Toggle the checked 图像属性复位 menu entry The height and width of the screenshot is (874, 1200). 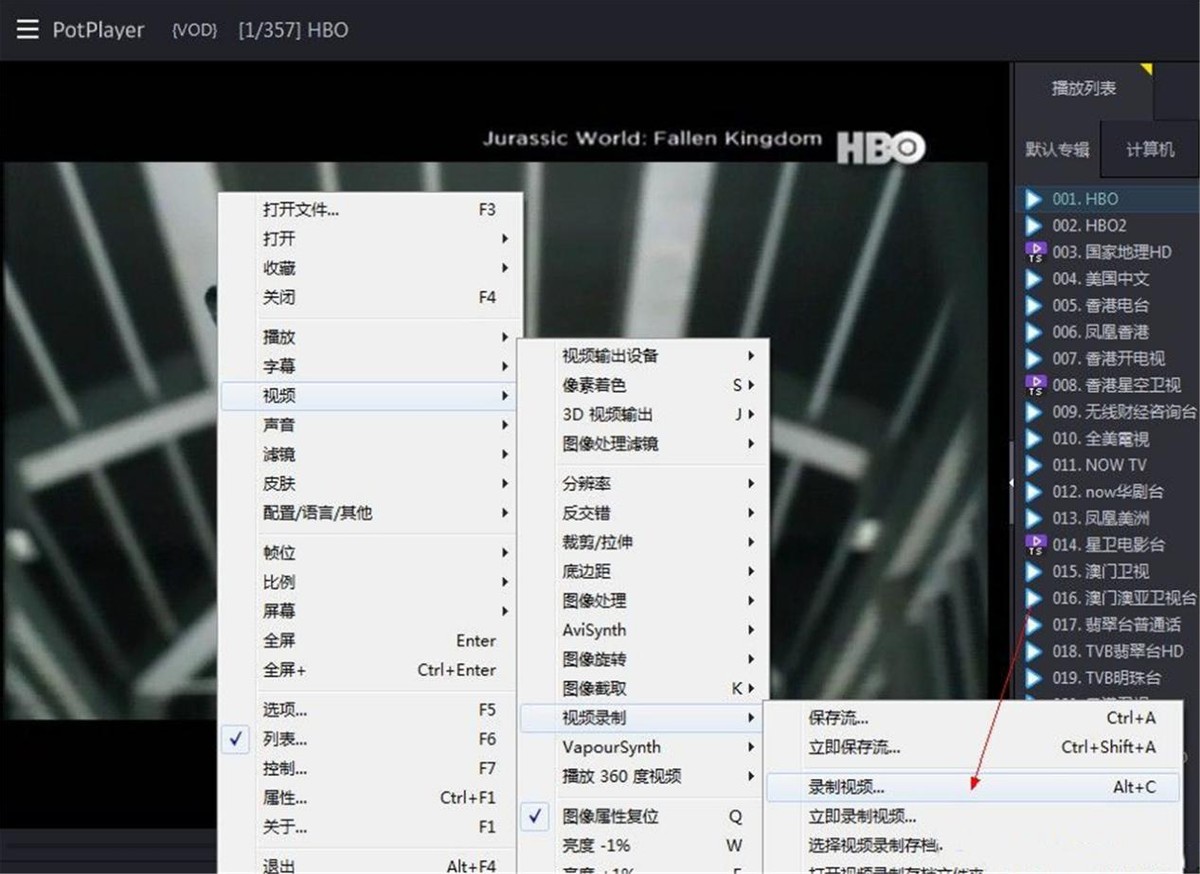[644, 816]
